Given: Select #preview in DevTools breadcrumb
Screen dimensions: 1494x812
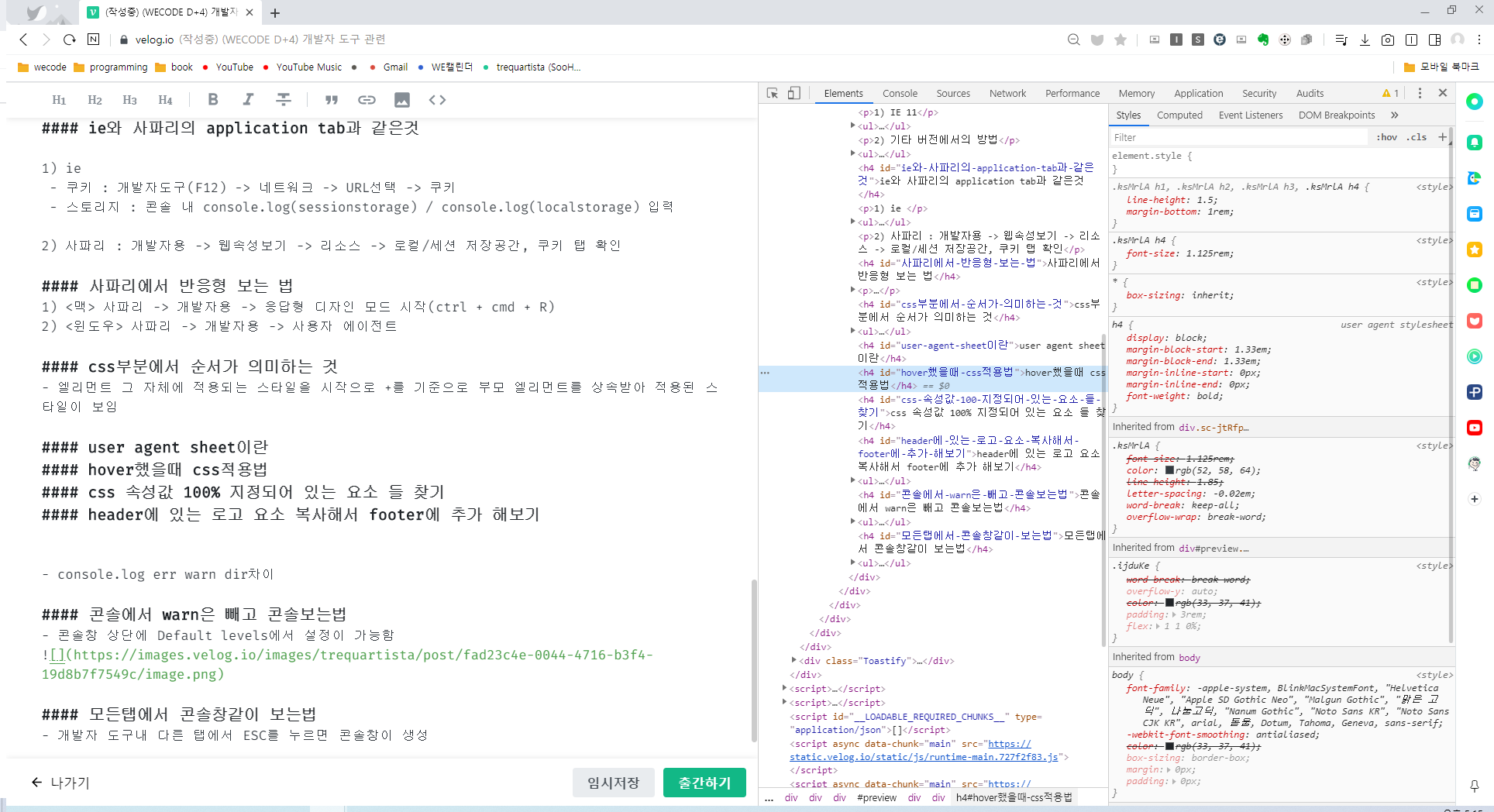Looking at the screenshot, I should point(876,797).
